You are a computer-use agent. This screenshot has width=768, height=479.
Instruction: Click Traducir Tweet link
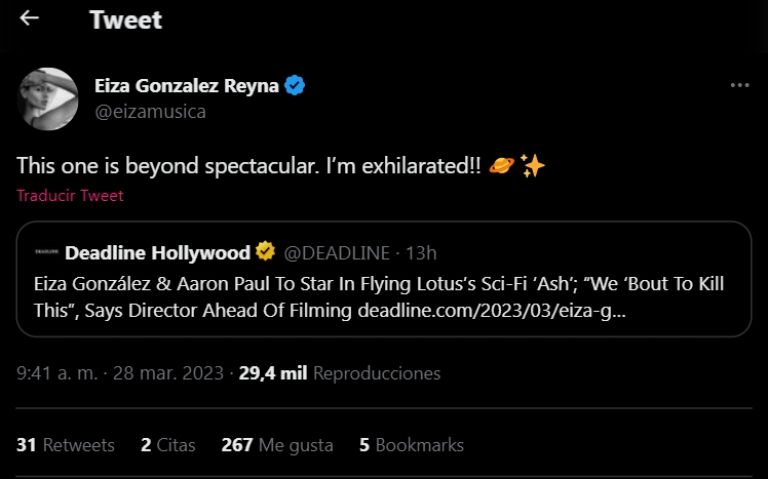point(70,196)
